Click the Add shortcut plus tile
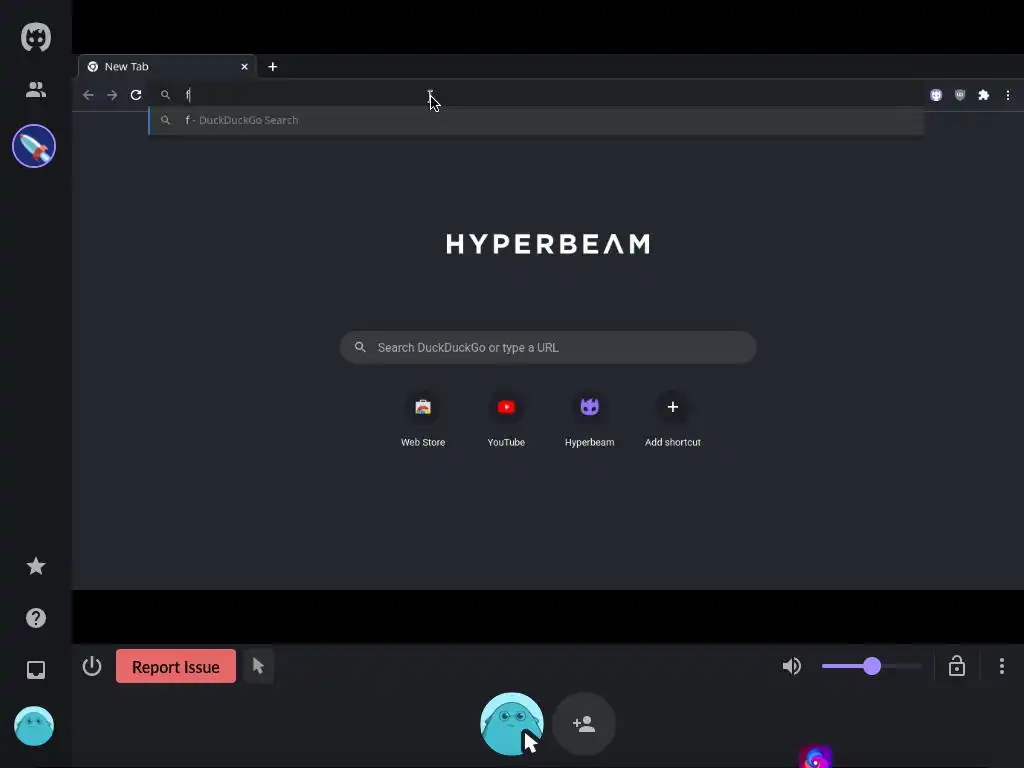This screenshot has width=1024, height=768. pos(673,419)
